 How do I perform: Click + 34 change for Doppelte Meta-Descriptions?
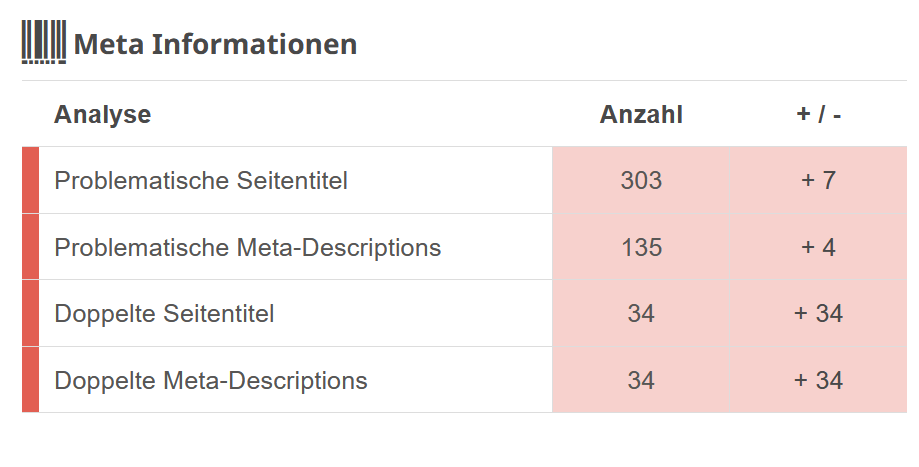pyautogui.click(x=818, y=381)
